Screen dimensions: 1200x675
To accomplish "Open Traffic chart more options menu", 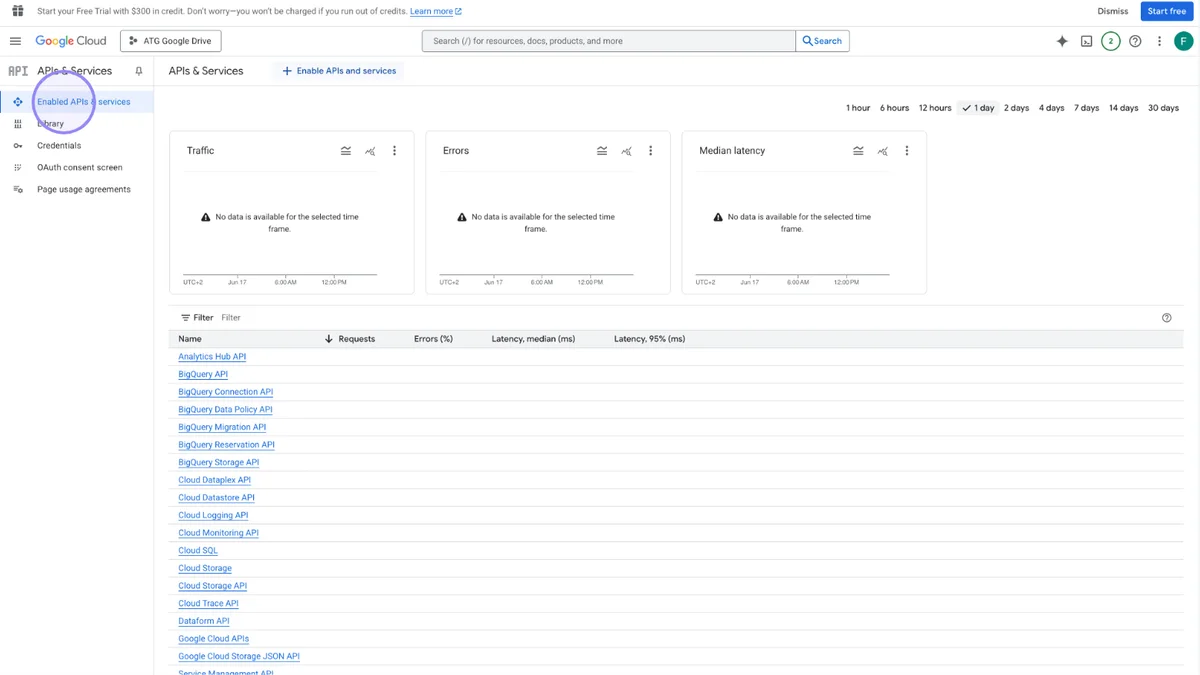I will pos(394,151).
